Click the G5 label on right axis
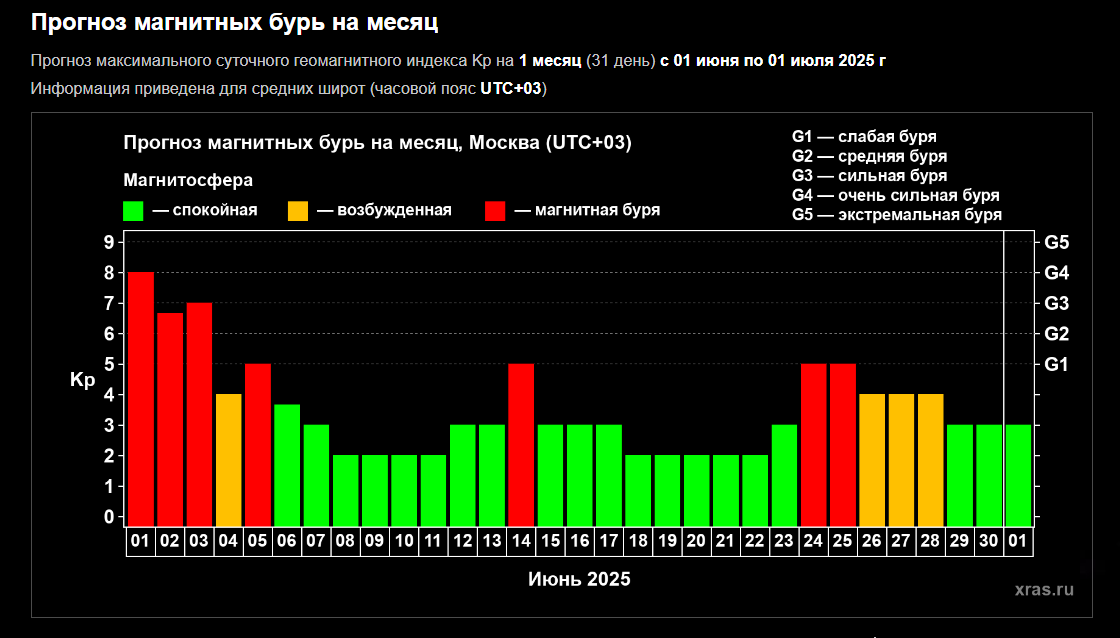The image size is (1120, 638). pyautogui.click(x=1056, y=242)
